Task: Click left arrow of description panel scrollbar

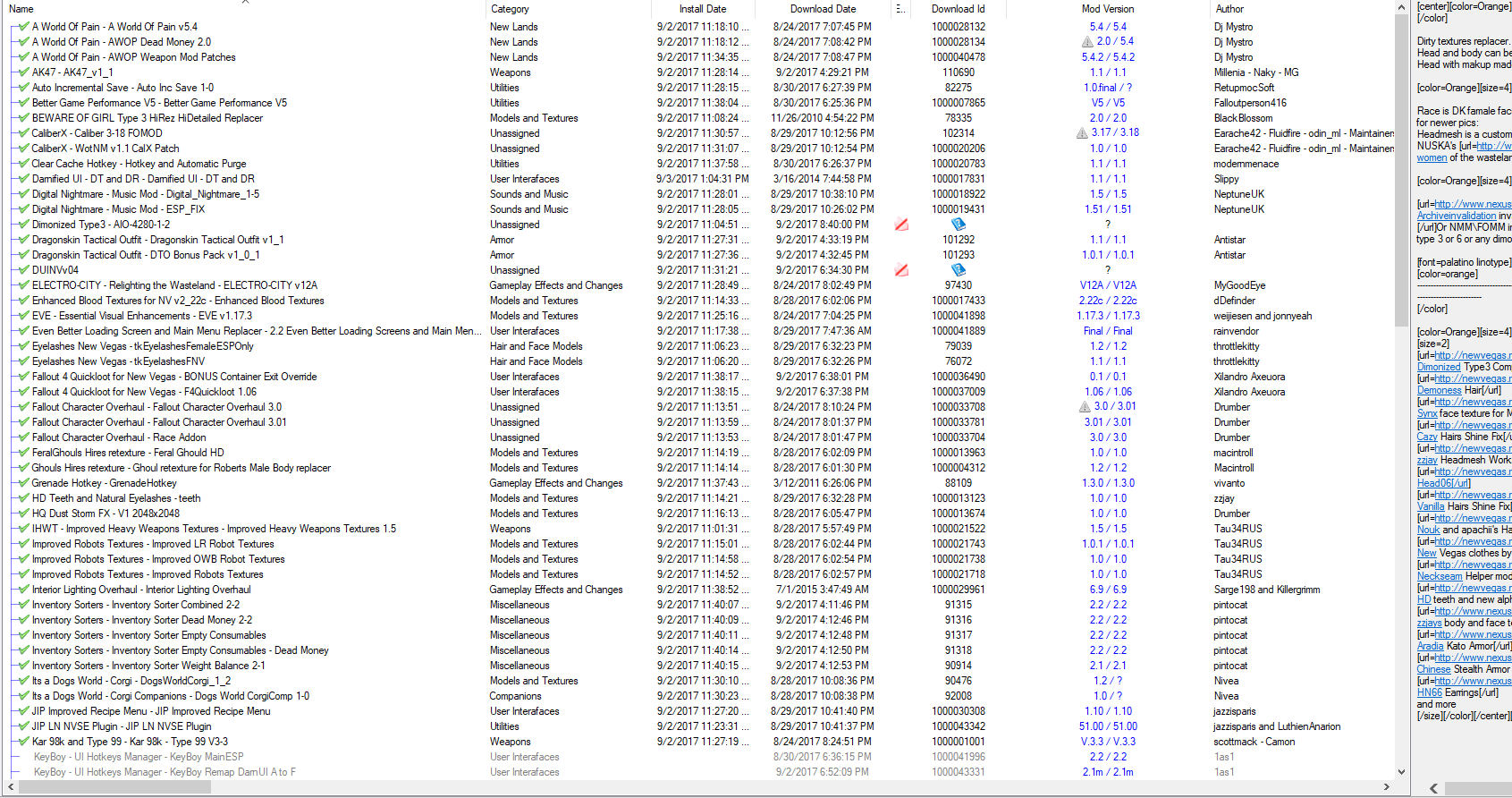Action: tap(1433, 788)
